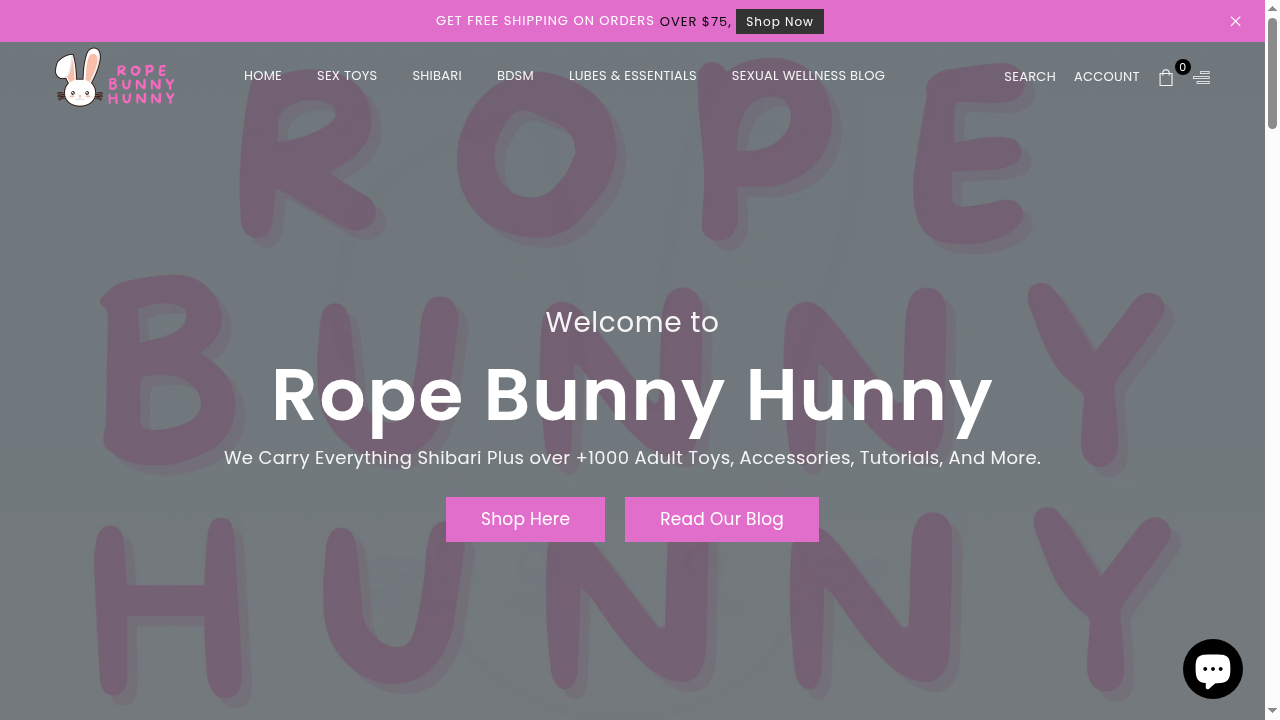Image resolution: width=1280 pixels, height=720 pixels.
Task: Click the Read Our Blog button
Action: pos(721,519)
